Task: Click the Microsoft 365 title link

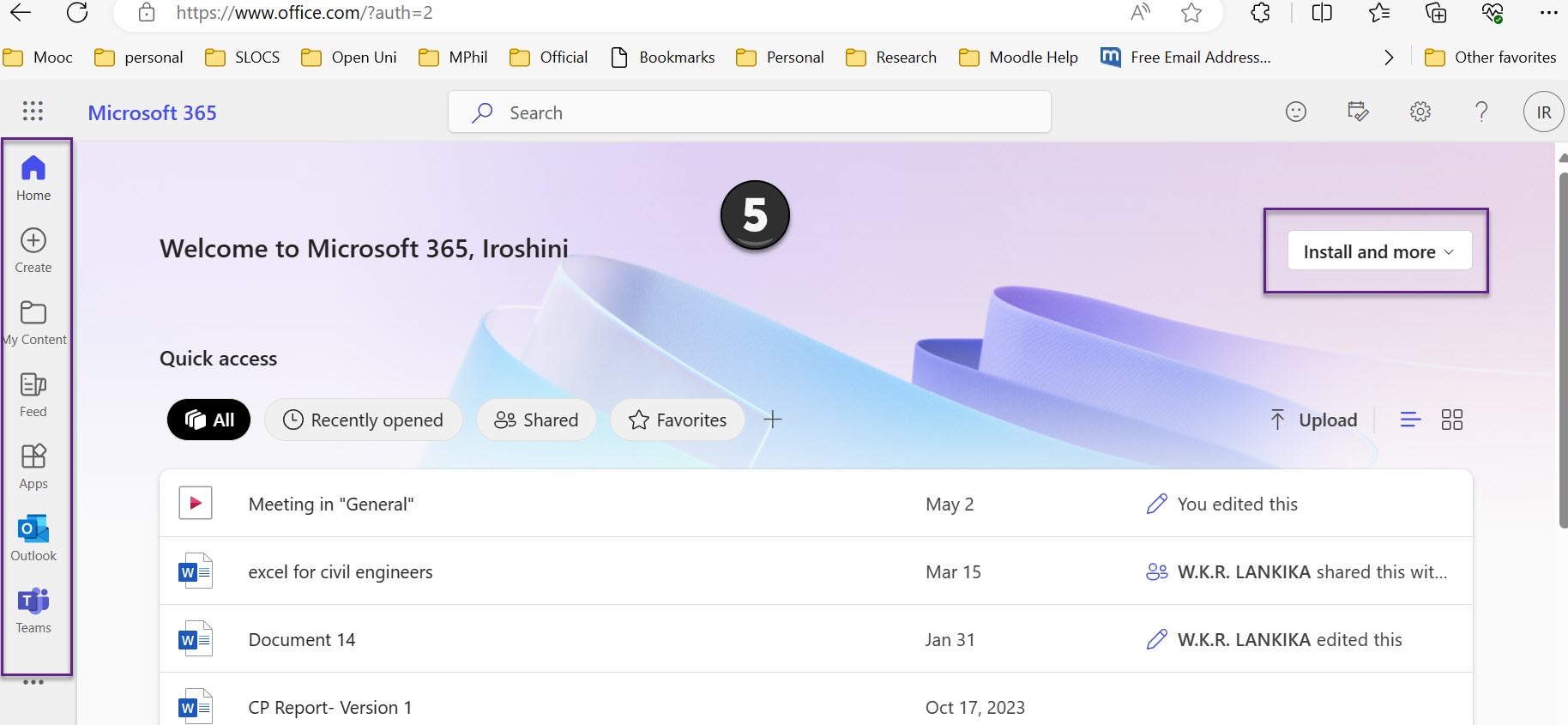Action: (153, 112)
